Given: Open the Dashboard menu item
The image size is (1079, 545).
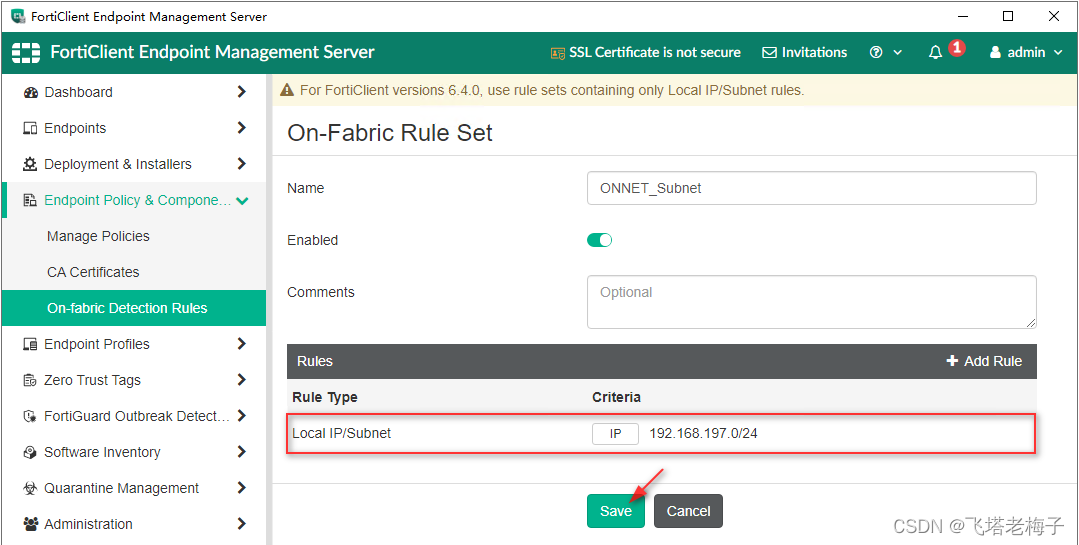Looking at the screenshot, I should pyautogui.click(x=133, y=92).
